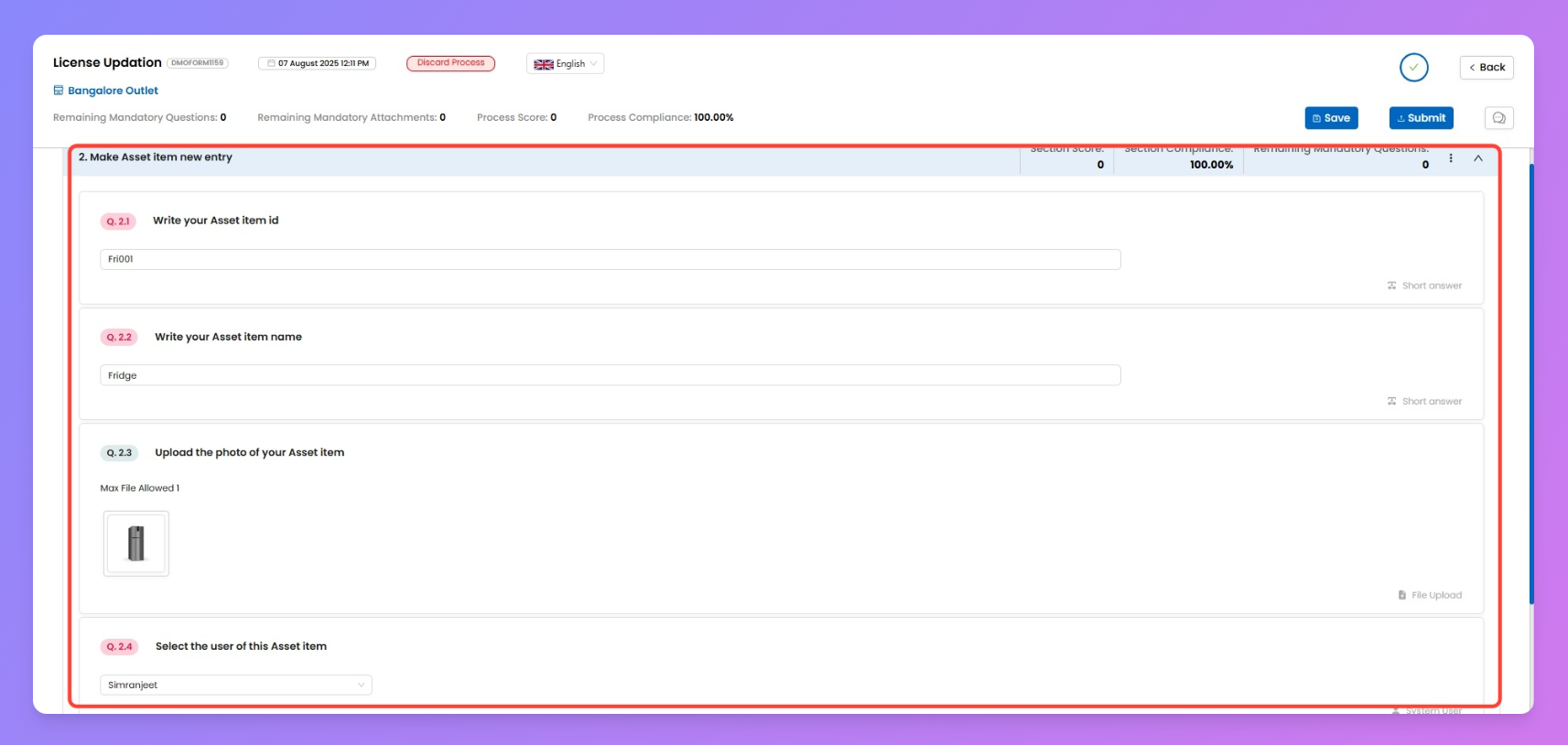The image size is (1568, 745).
Task: Click the Asset item id input field
Action: 610,259
